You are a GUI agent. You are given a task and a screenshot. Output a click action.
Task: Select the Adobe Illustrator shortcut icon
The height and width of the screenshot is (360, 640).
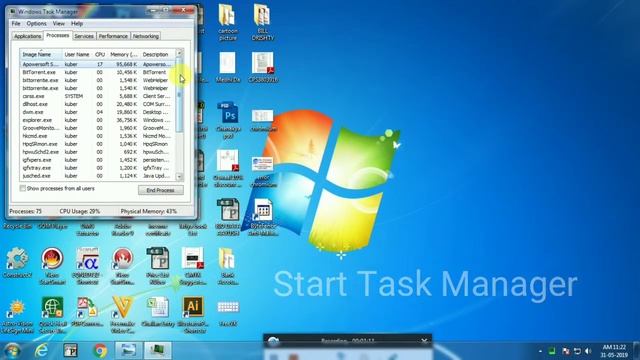193,307
